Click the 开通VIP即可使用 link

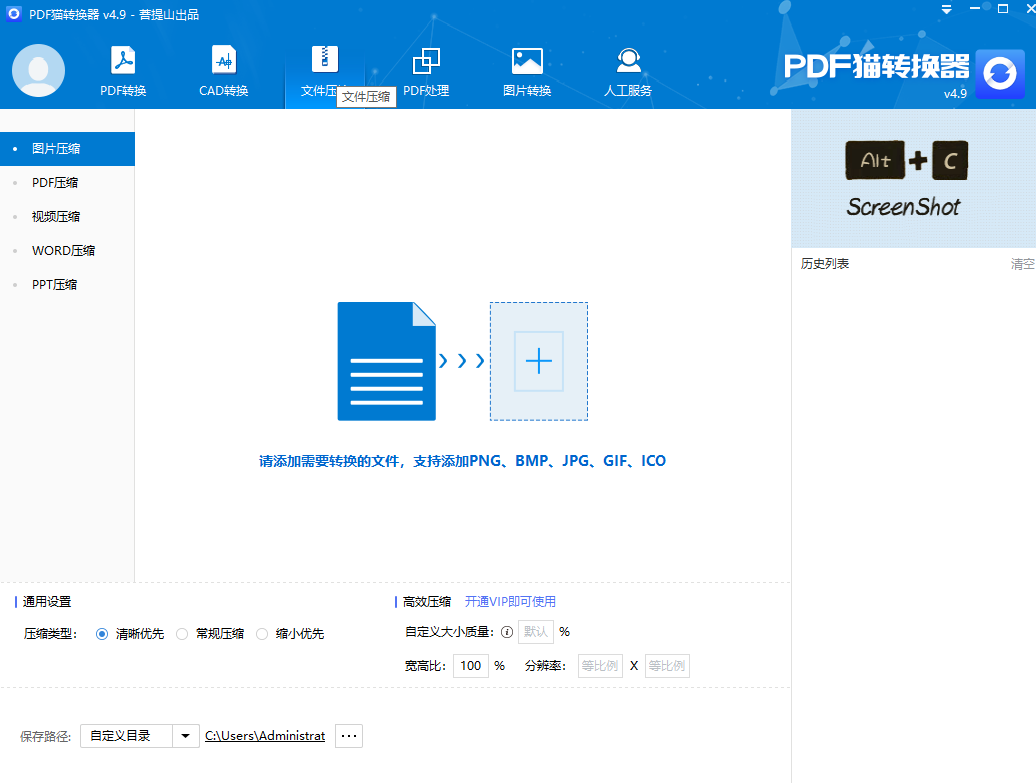pos(510,601)
